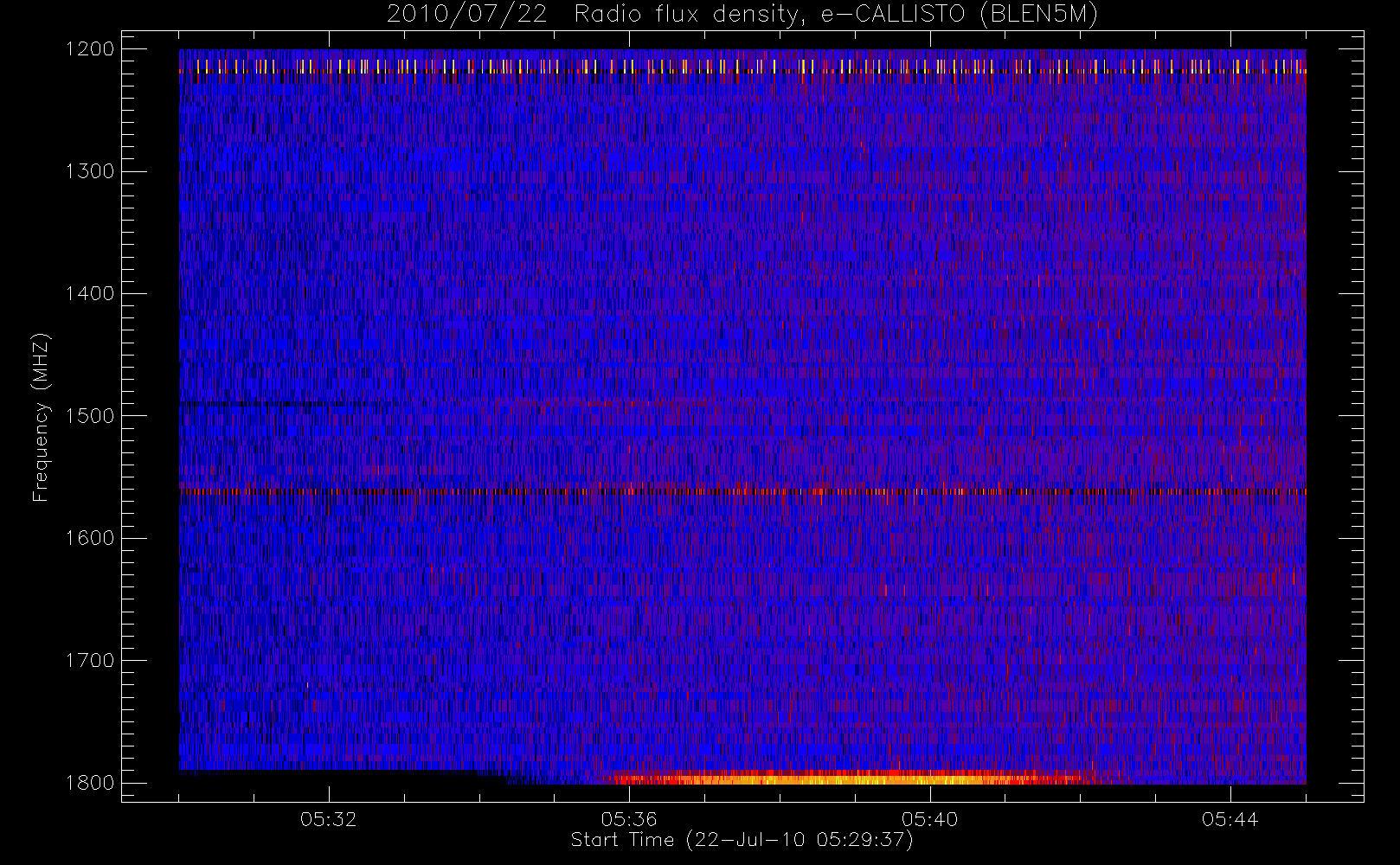This screenshot has height=865, width=1400.
Task: Select the 1300 frequency tick label
Action: pos(90,171)
